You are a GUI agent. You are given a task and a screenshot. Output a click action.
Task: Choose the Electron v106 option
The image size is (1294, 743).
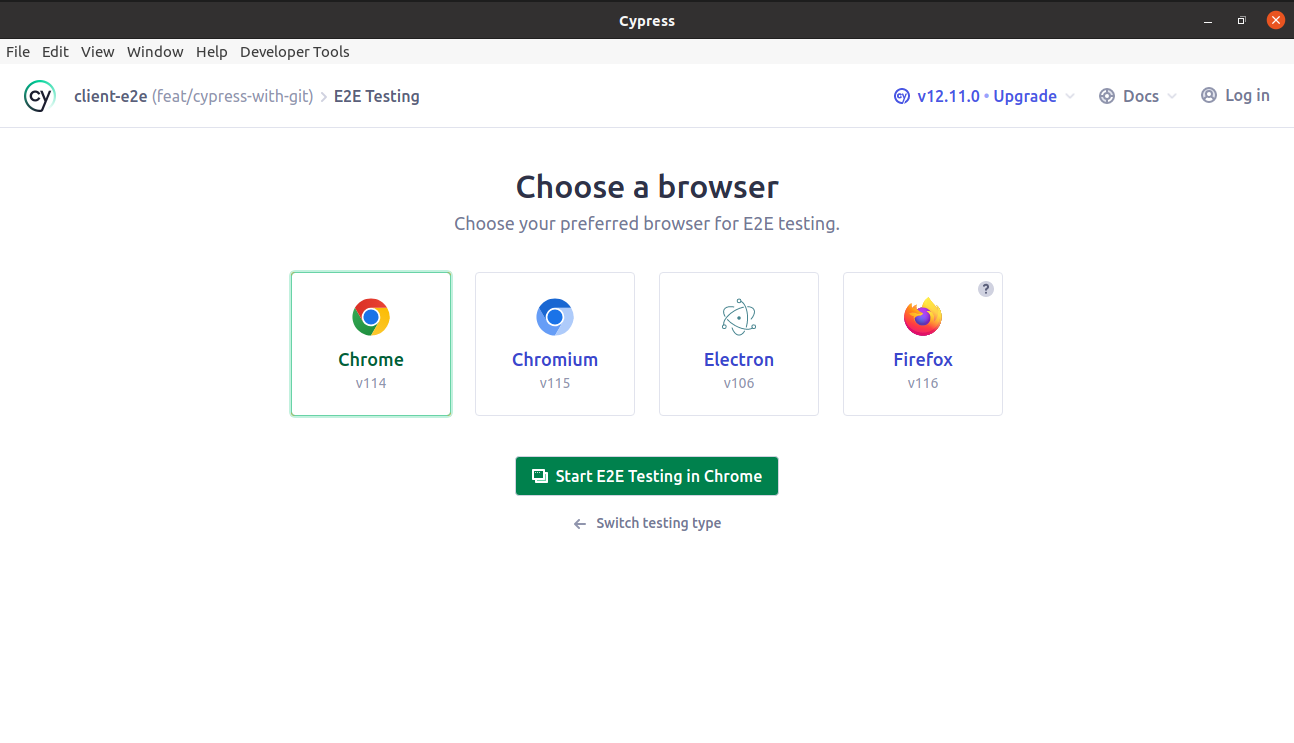point(739,343)
